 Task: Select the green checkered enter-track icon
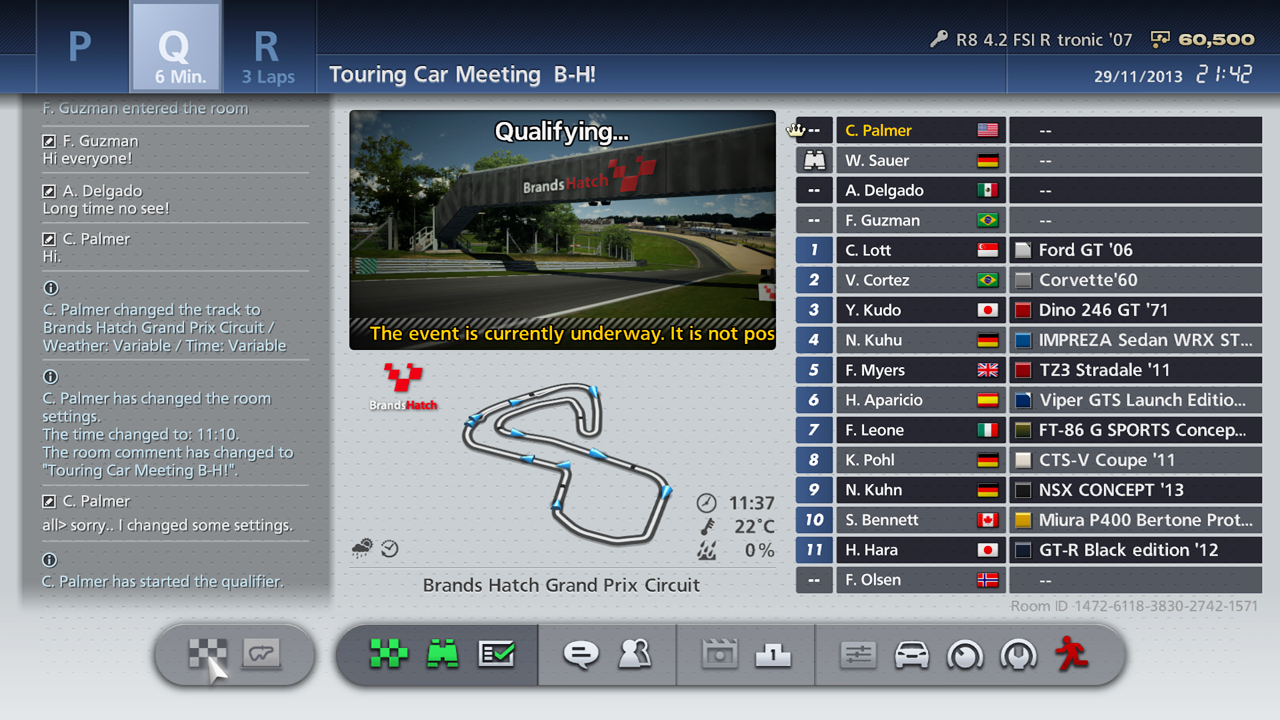pyautogui.click(x=388, y=655)
